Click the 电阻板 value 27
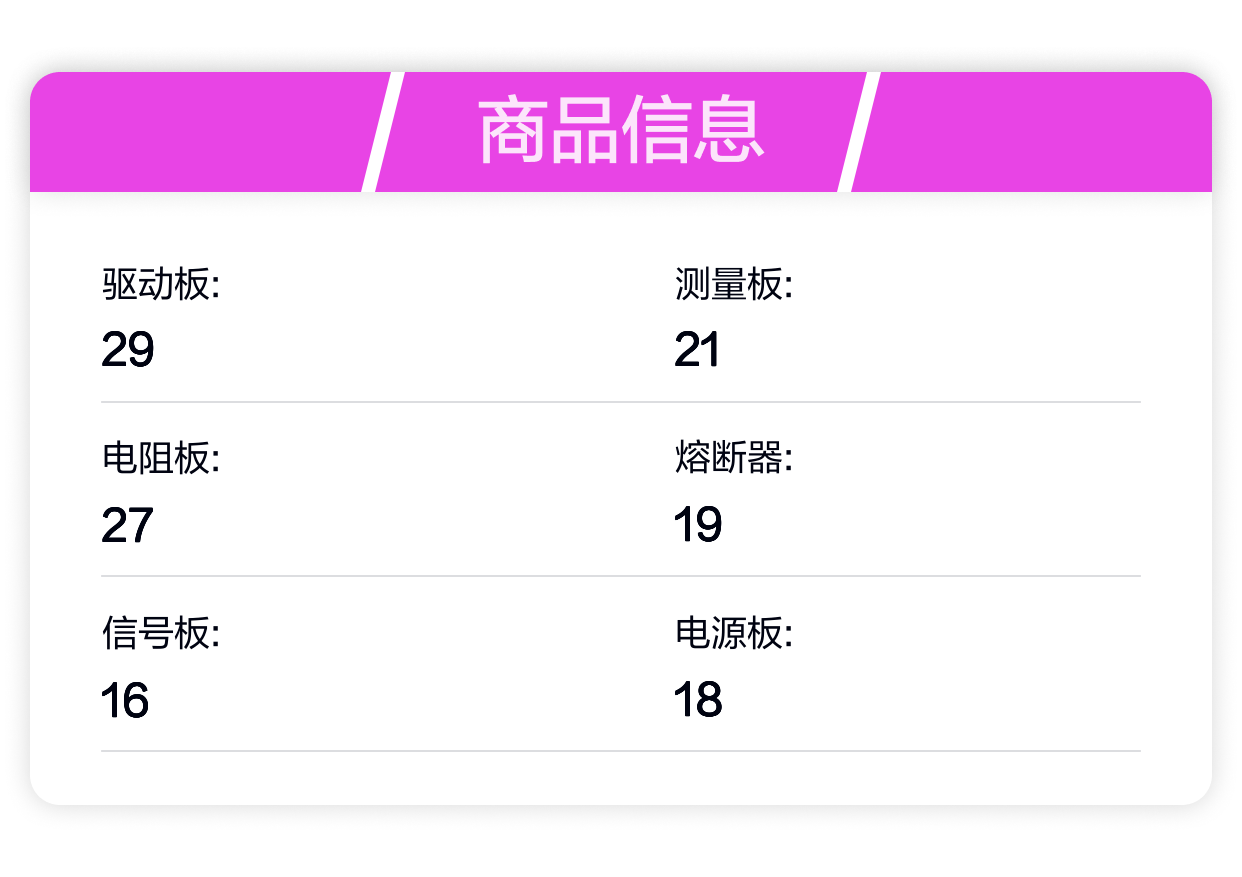 click(128, 525)
